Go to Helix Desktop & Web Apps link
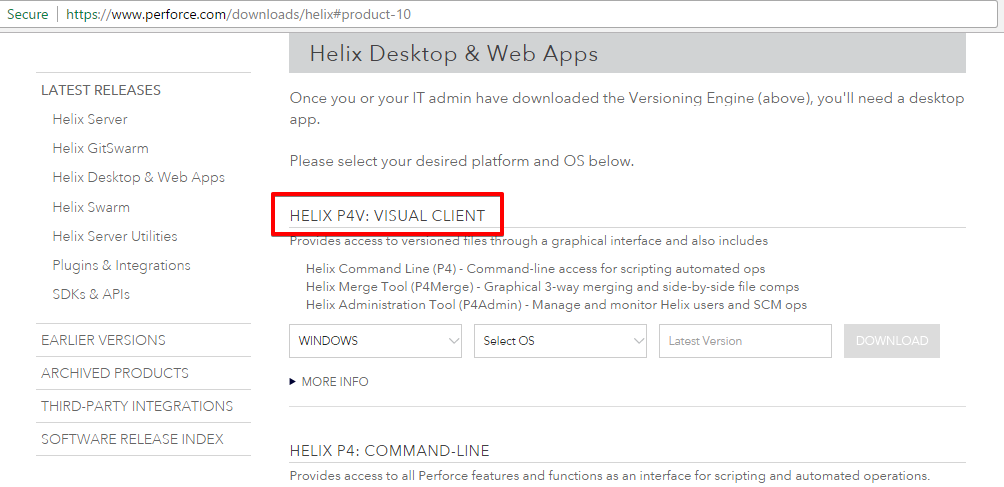 (x=138, y=177)
